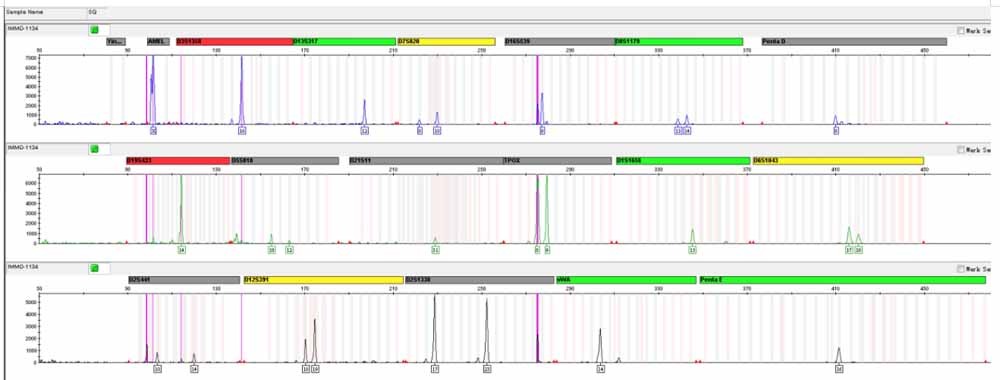Select the green Penta E marker bar
Image resolution: width=1000 pixels, height=380 pixels.
[842, 280]
